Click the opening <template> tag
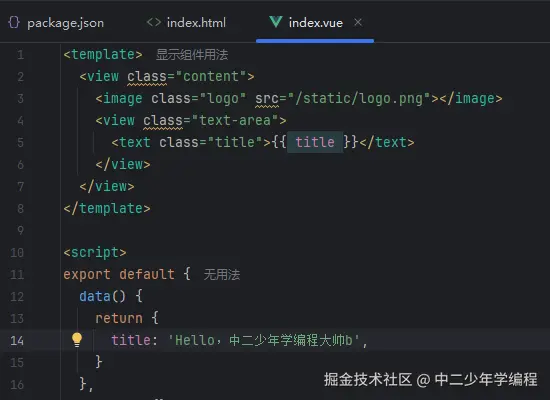 point(103,54)
